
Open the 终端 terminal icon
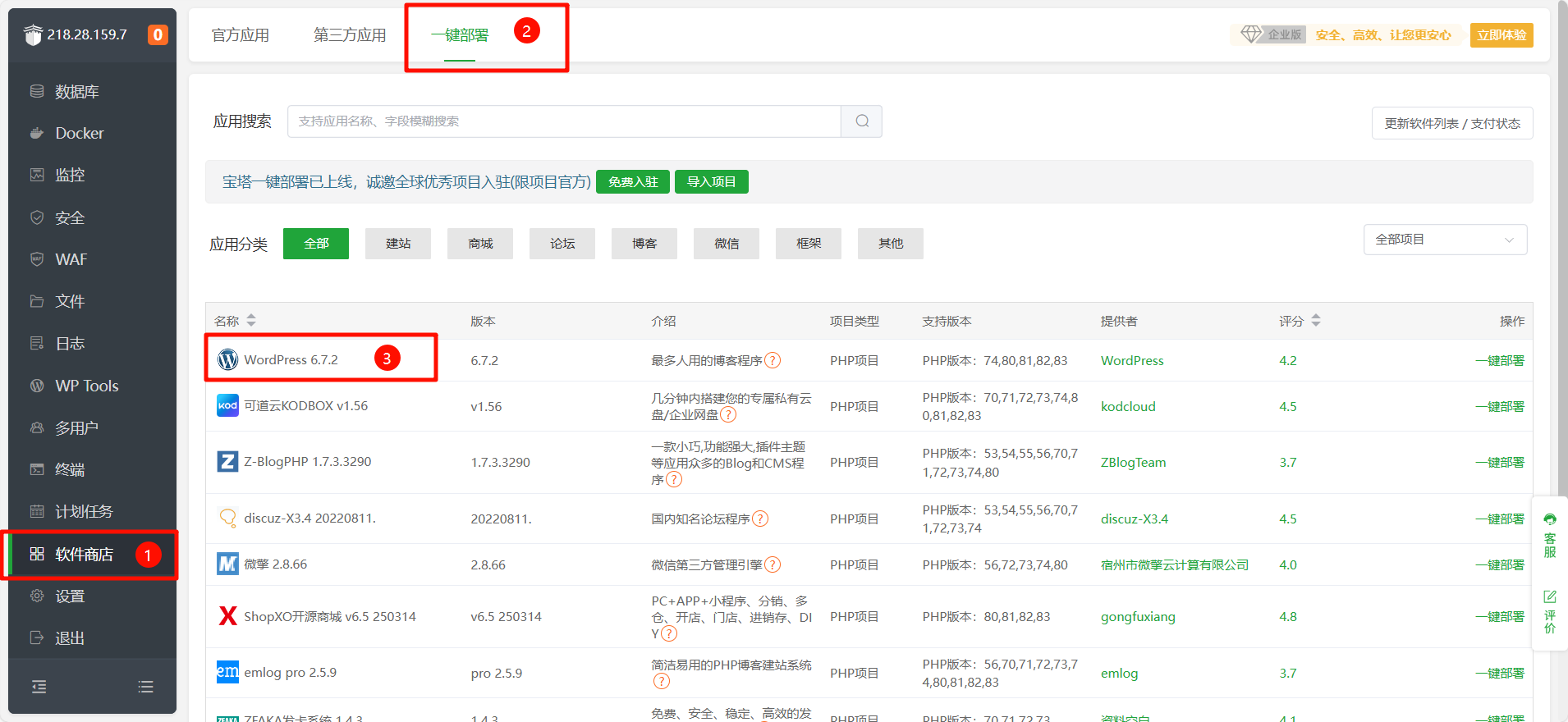(x=37, y=469)
